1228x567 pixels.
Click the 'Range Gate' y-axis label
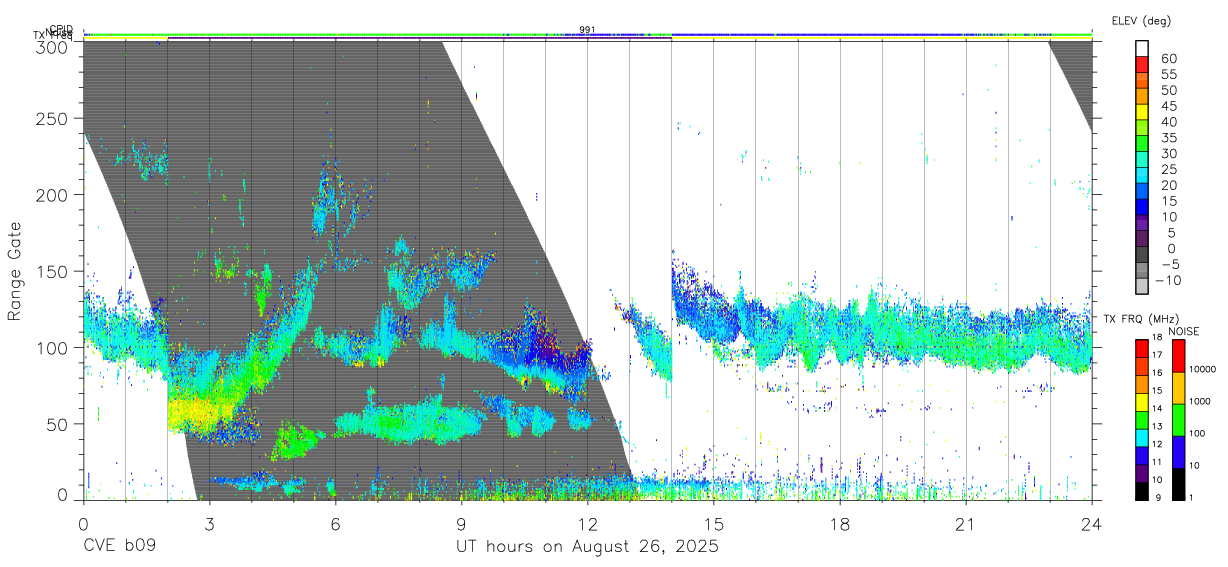(15, 271)
